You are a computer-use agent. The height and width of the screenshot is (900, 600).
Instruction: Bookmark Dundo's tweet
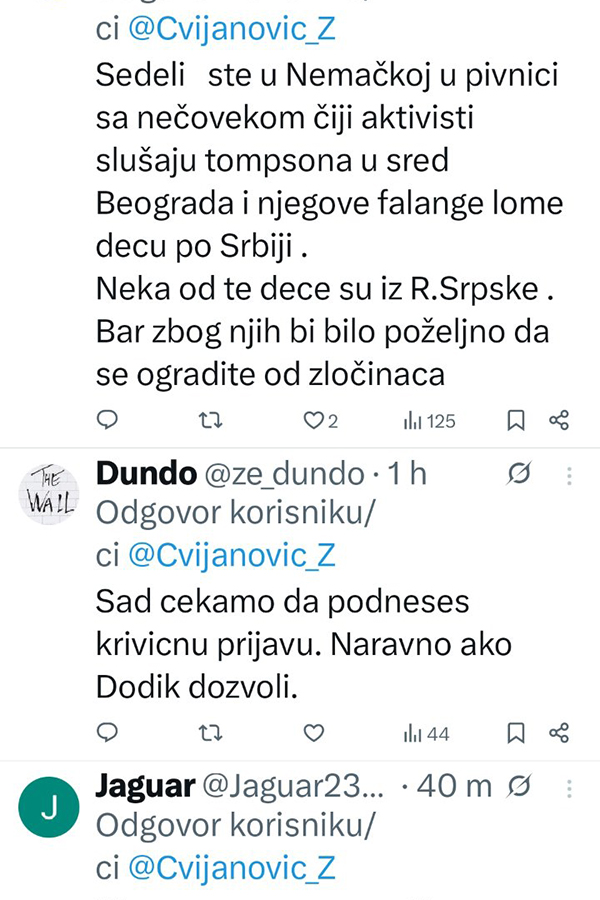516,733
